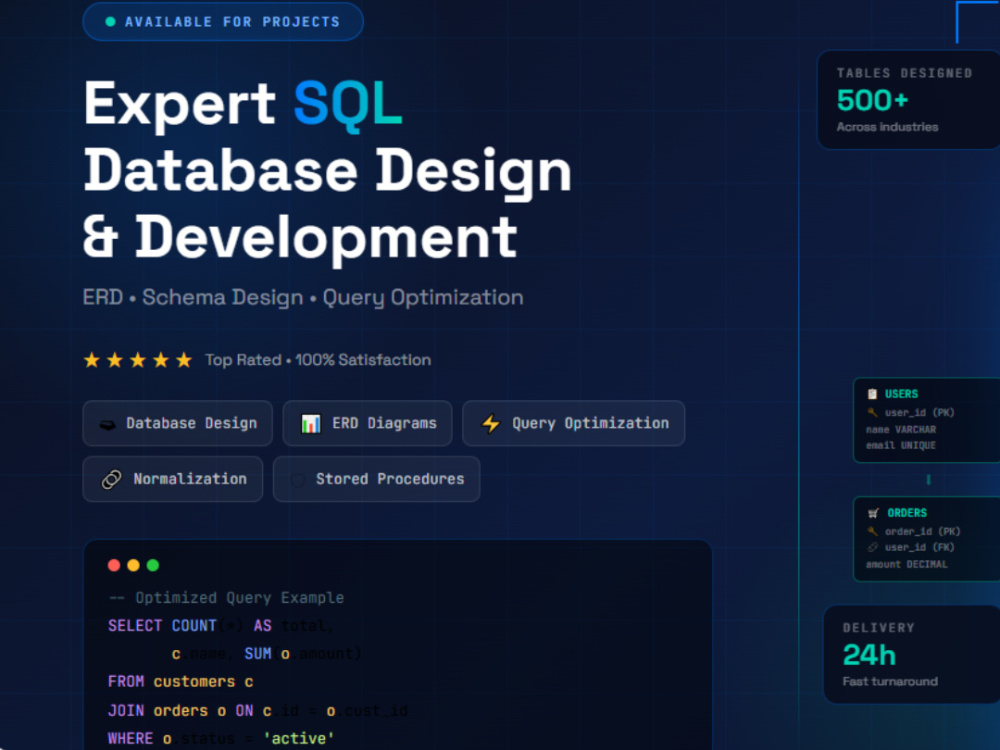
Task: Select the Query Optimization tag
Action: (573, 423)
